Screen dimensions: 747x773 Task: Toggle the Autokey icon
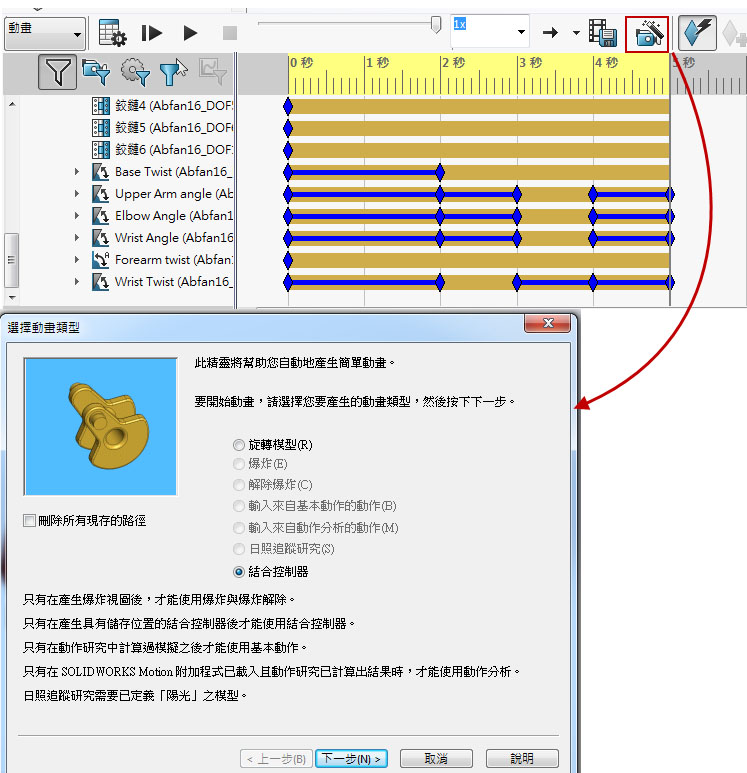click(697, 33)
